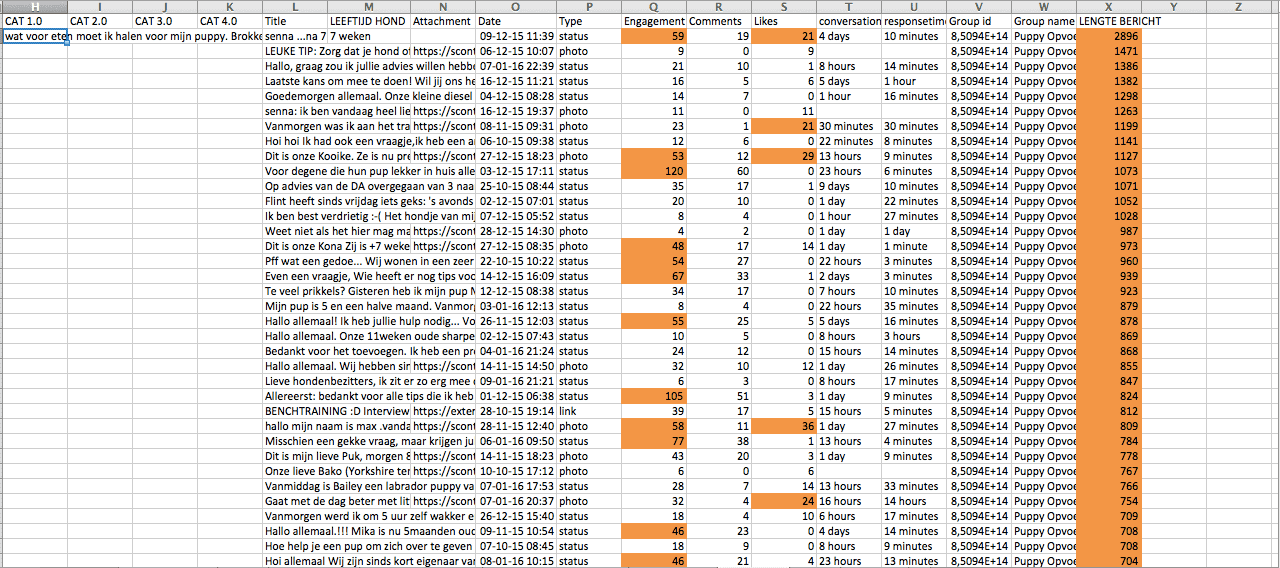The width and height of the screenshot is (1280, 568).
Task: Click the LEEFTIJD HOND header cell
Action: [x=368, y=21]
